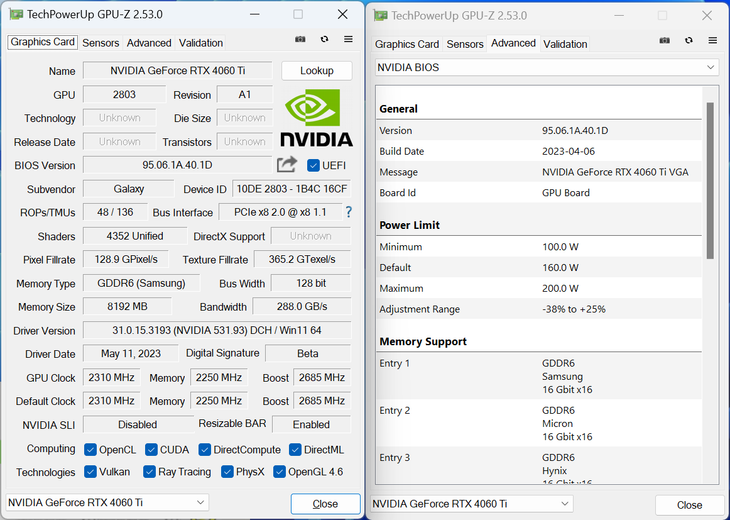Toggle the UEFI checkbox
Image resolution: width=730 pixels, height=520 pixels.
tap(313, 165)
